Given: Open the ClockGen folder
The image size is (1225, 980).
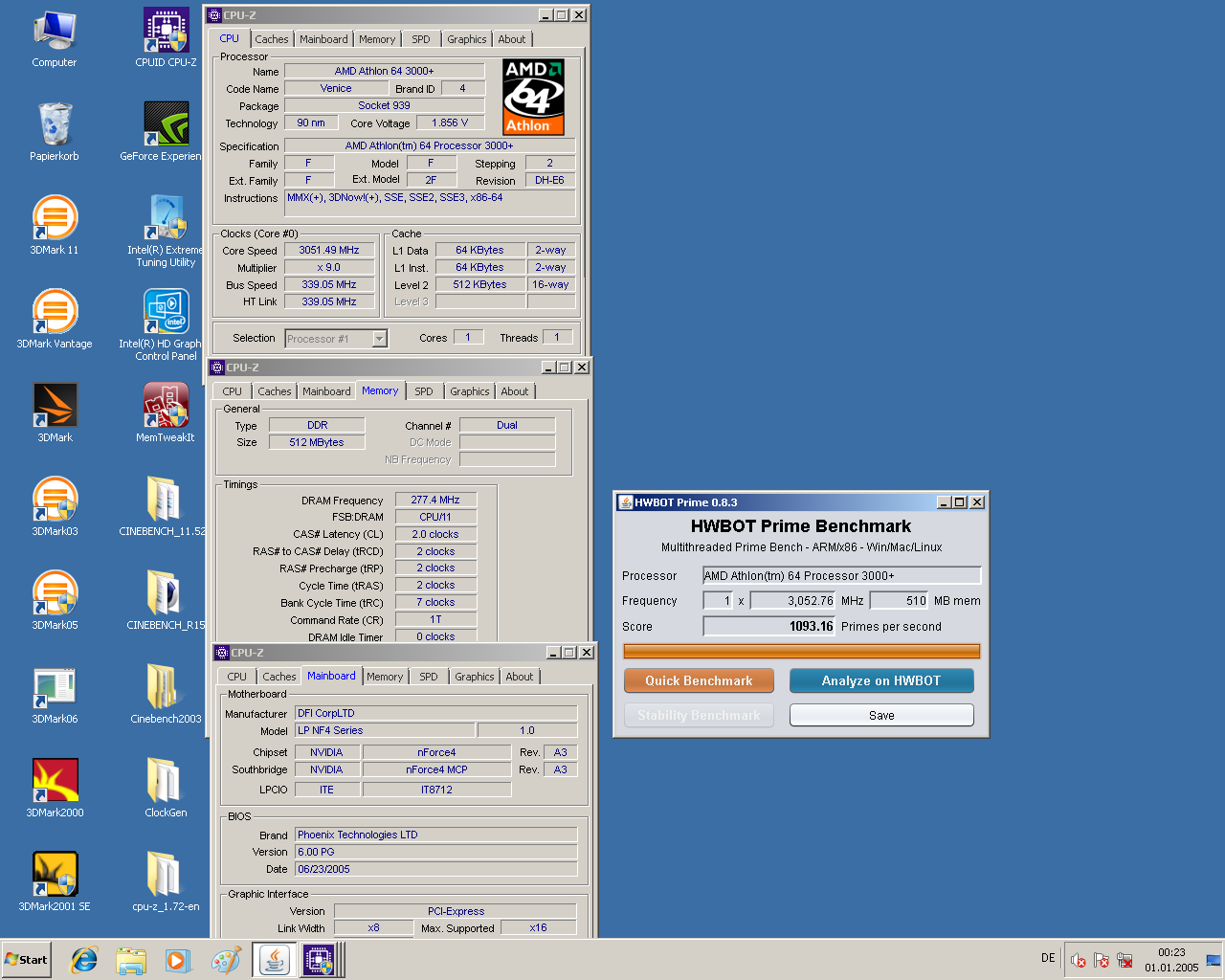Looking at the screenshot, I should [166, 789].
